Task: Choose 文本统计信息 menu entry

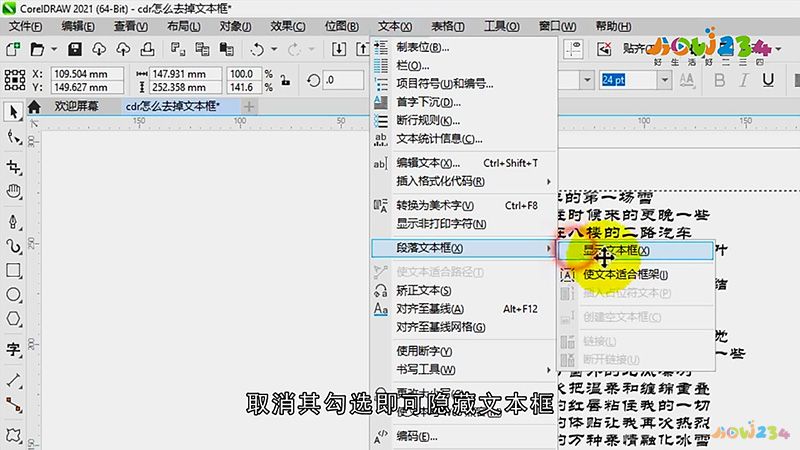Action: click(464, 139)
